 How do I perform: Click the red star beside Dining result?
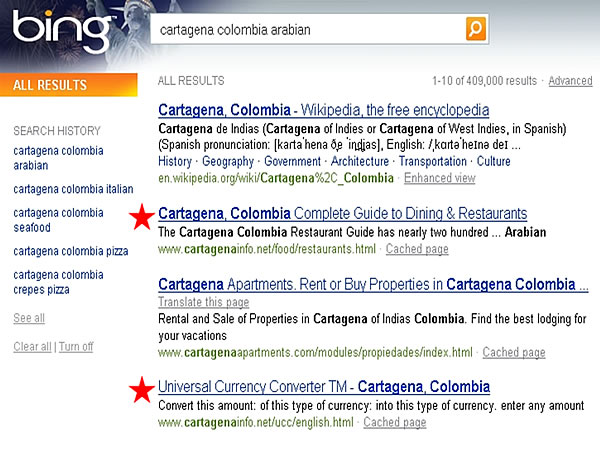coord(143,215)
